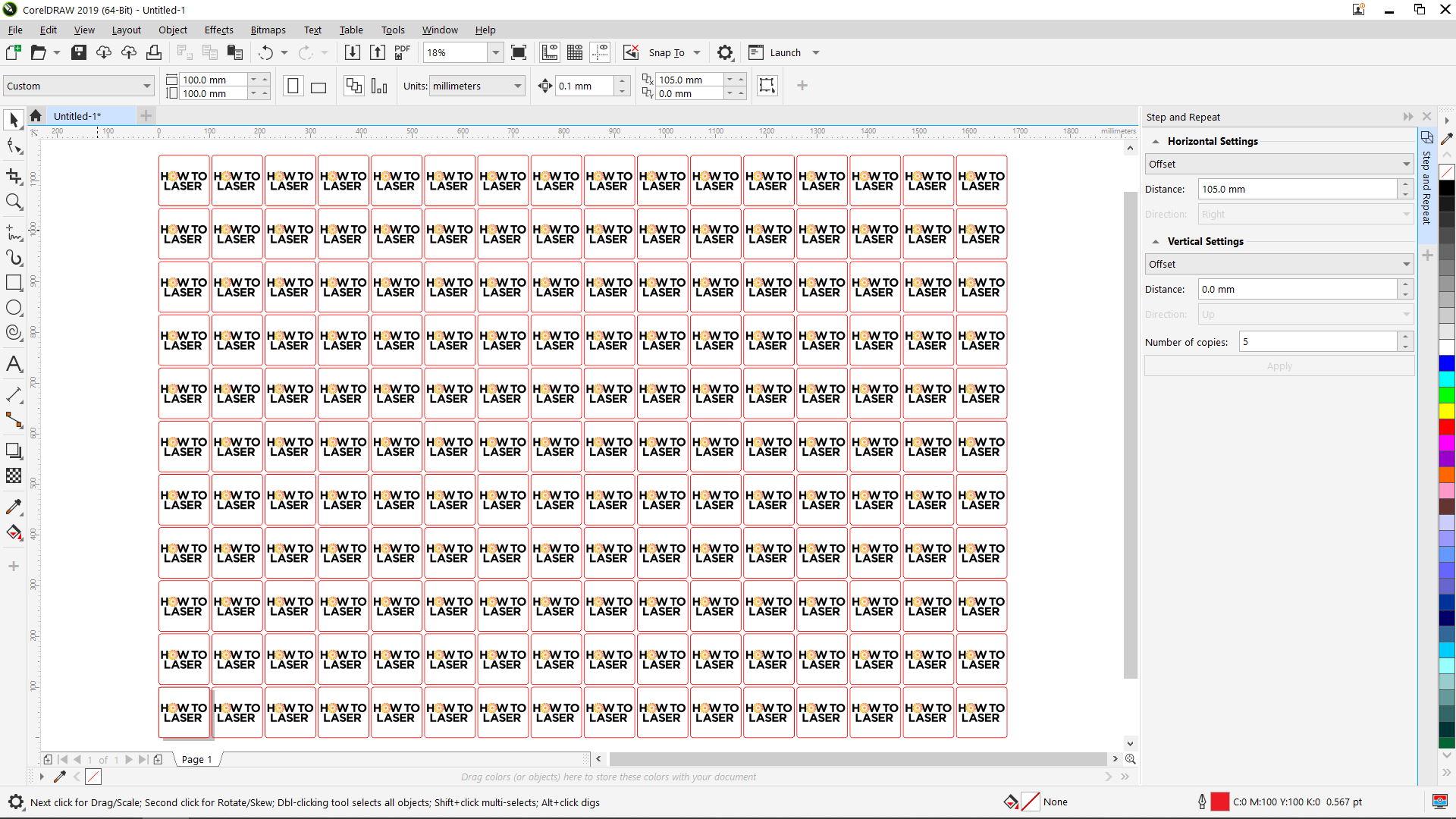This screenshot has height=819, width=1456.
Task: Click the Undo arrow icon
Action: pos(265,52)
